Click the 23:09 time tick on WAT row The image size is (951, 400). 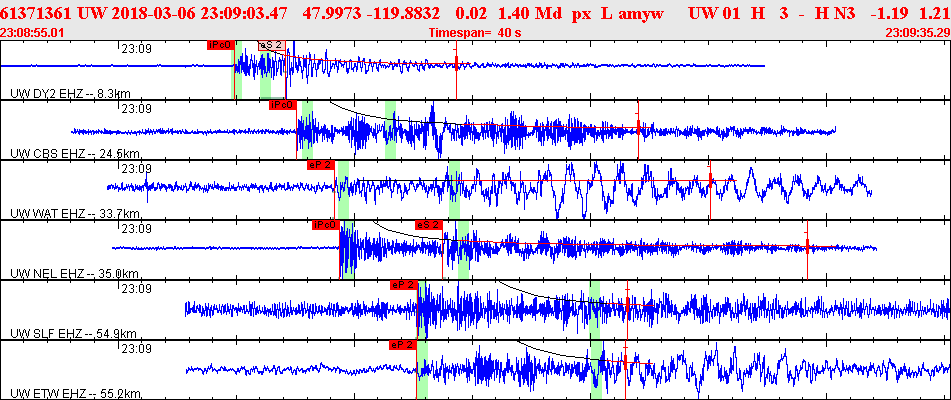[136, 168]
